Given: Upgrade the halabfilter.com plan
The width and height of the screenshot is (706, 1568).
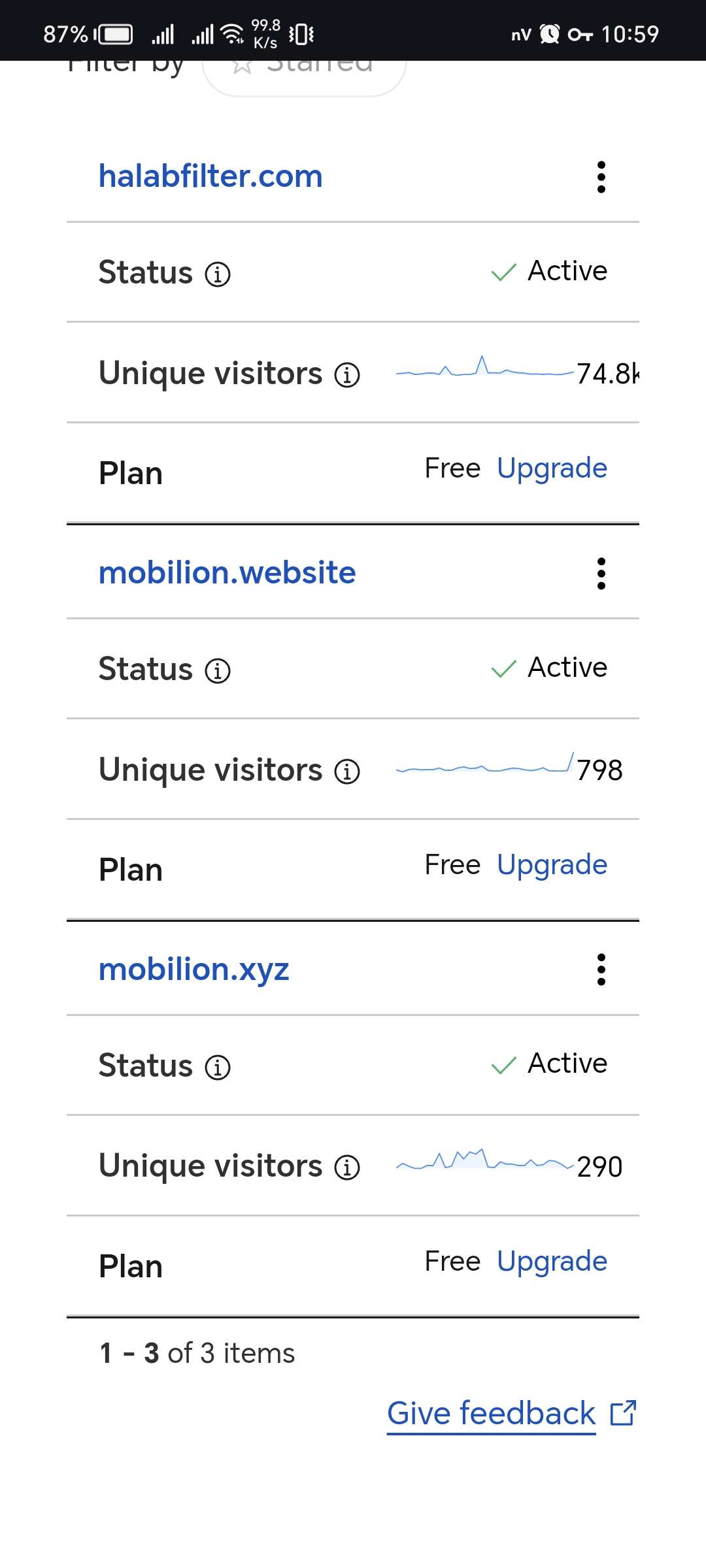Looking at the screenshot, I should pos(552,468).
